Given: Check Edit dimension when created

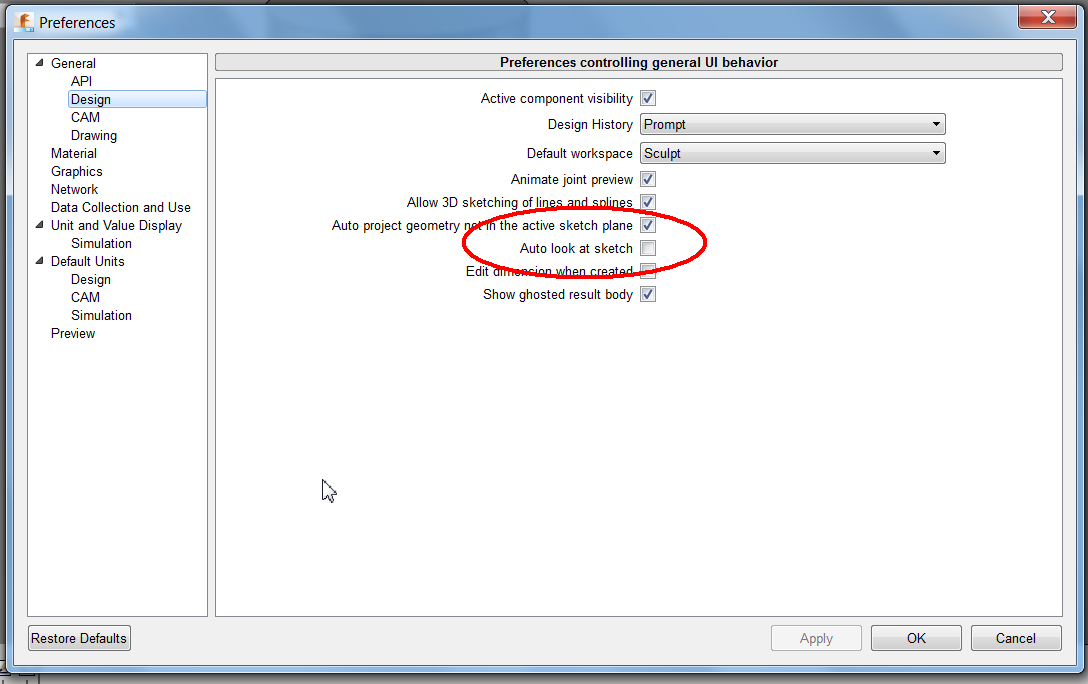Looking at the screenshot, I should click(647, 271).
